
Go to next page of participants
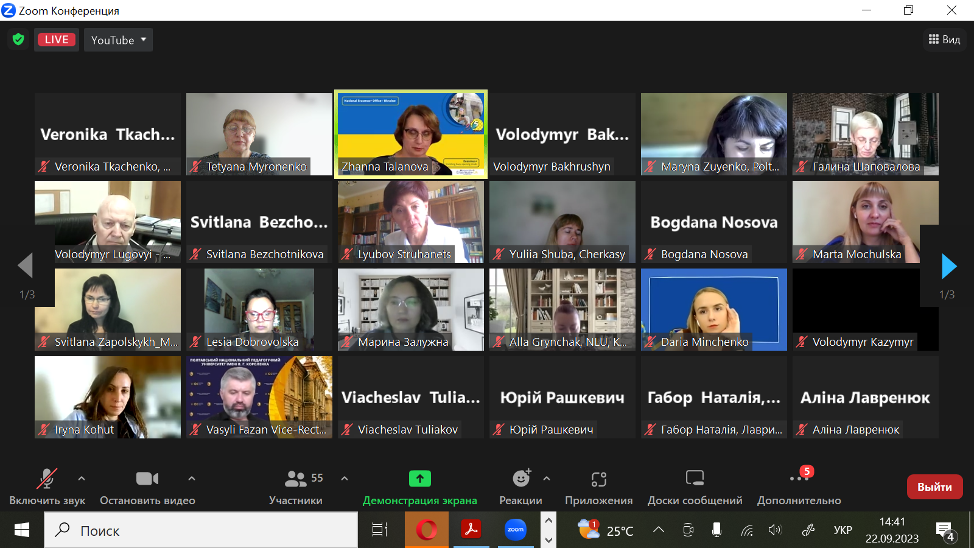(x=948, y=265)
